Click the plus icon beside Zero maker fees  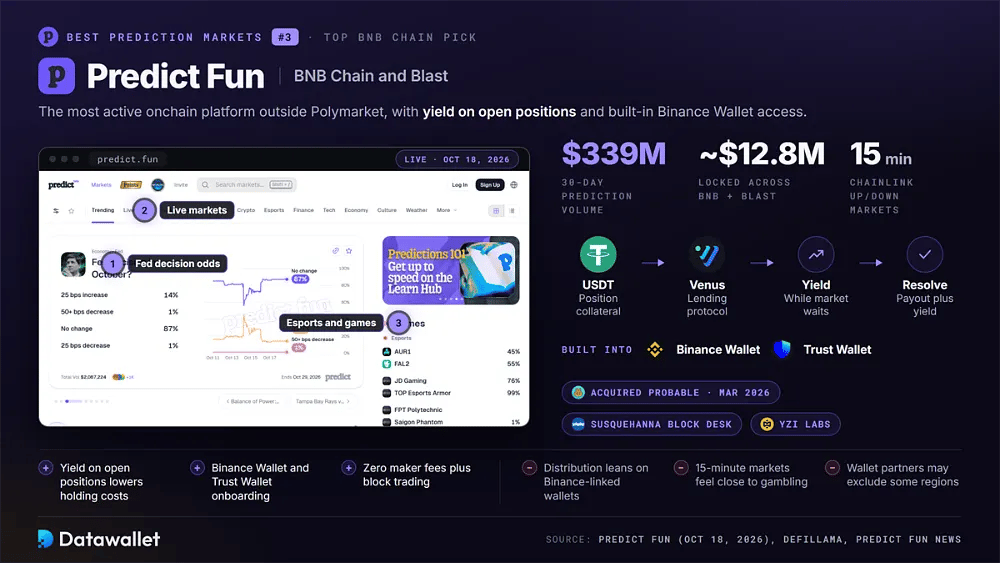pos(348,468)
